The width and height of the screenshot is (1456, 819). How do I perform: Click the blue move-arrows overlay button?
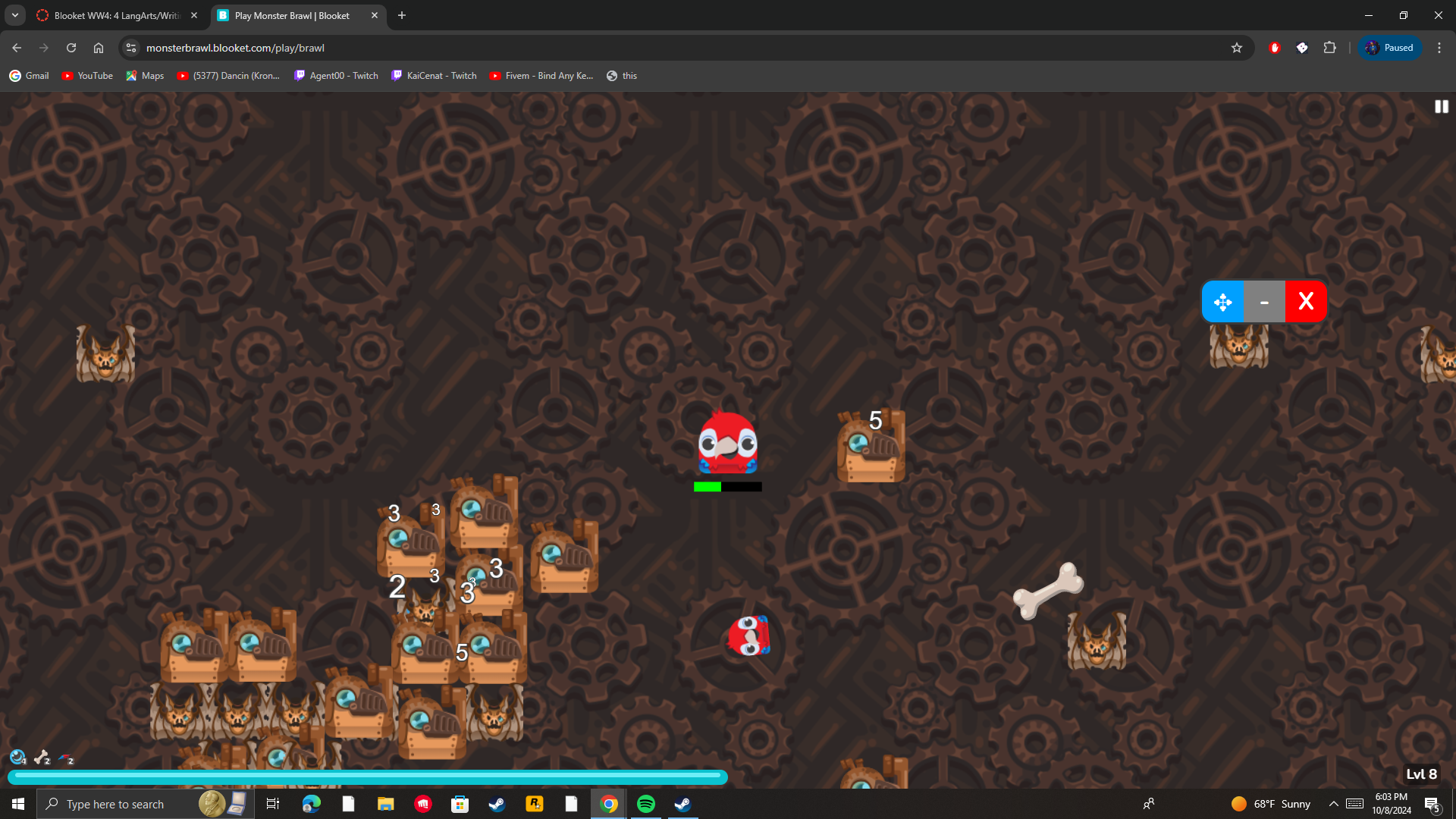(1222, 302)
